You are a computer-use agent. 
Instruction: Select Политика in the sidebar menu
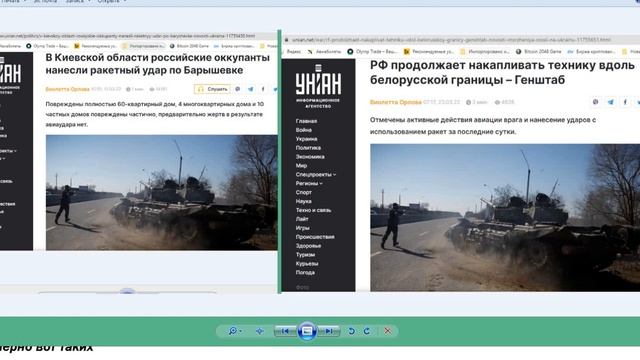click(308, 148)
